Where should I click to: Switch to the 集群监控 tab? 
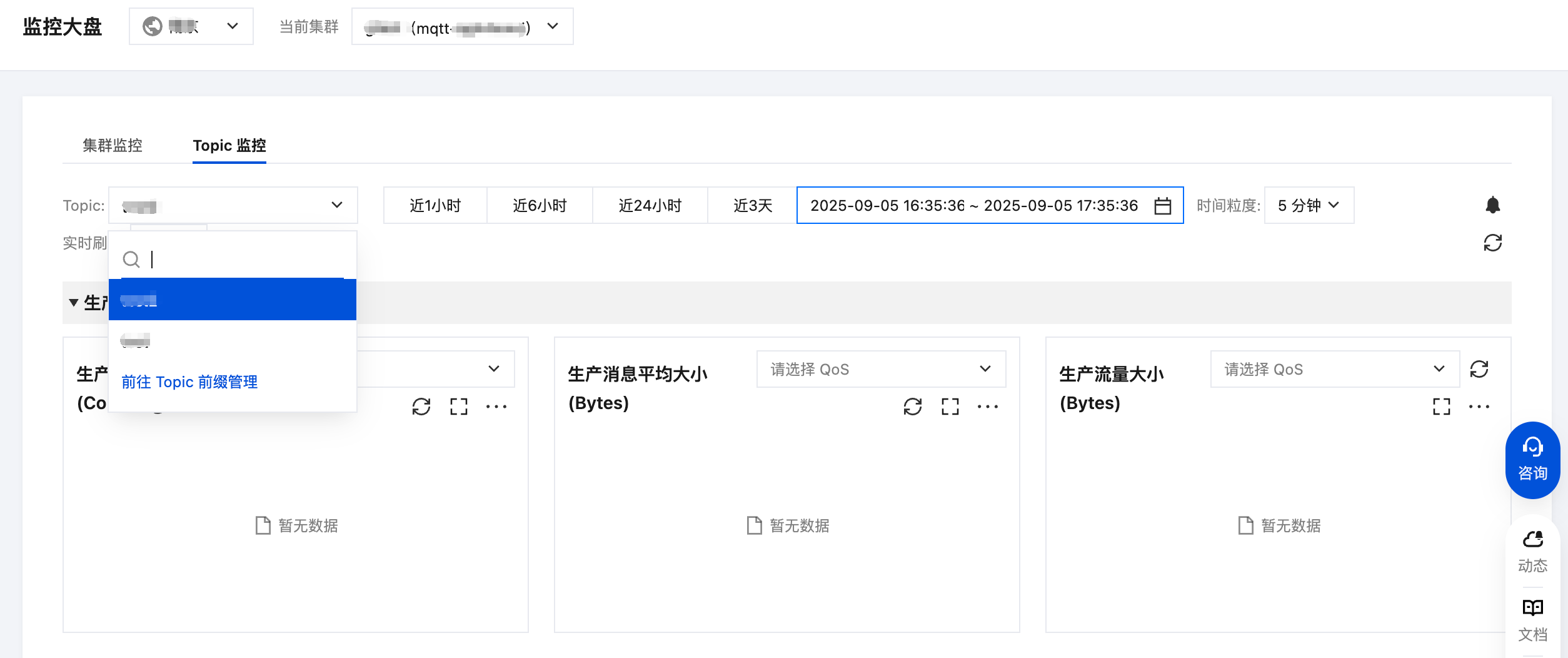pyautogui.click(x=113, y=146)
